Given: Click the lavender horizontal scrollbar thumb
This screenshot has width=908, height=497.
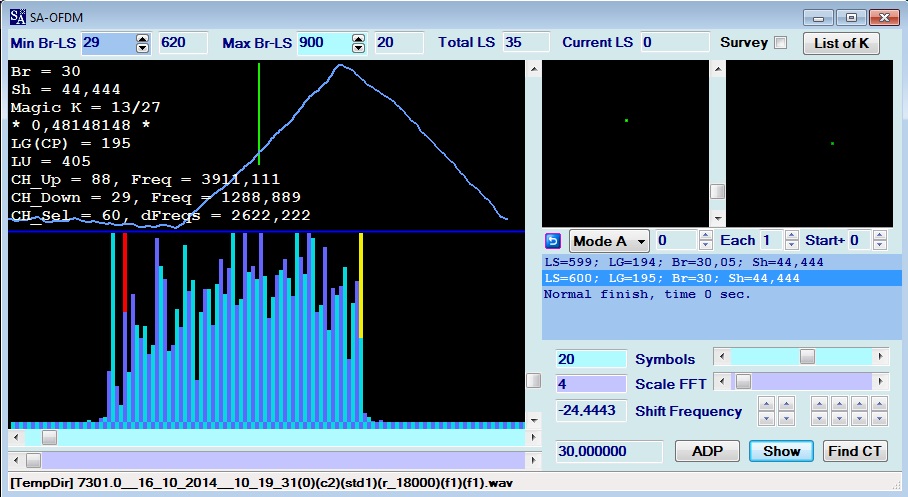Looking at the screenshot, I should pos(34,461).
